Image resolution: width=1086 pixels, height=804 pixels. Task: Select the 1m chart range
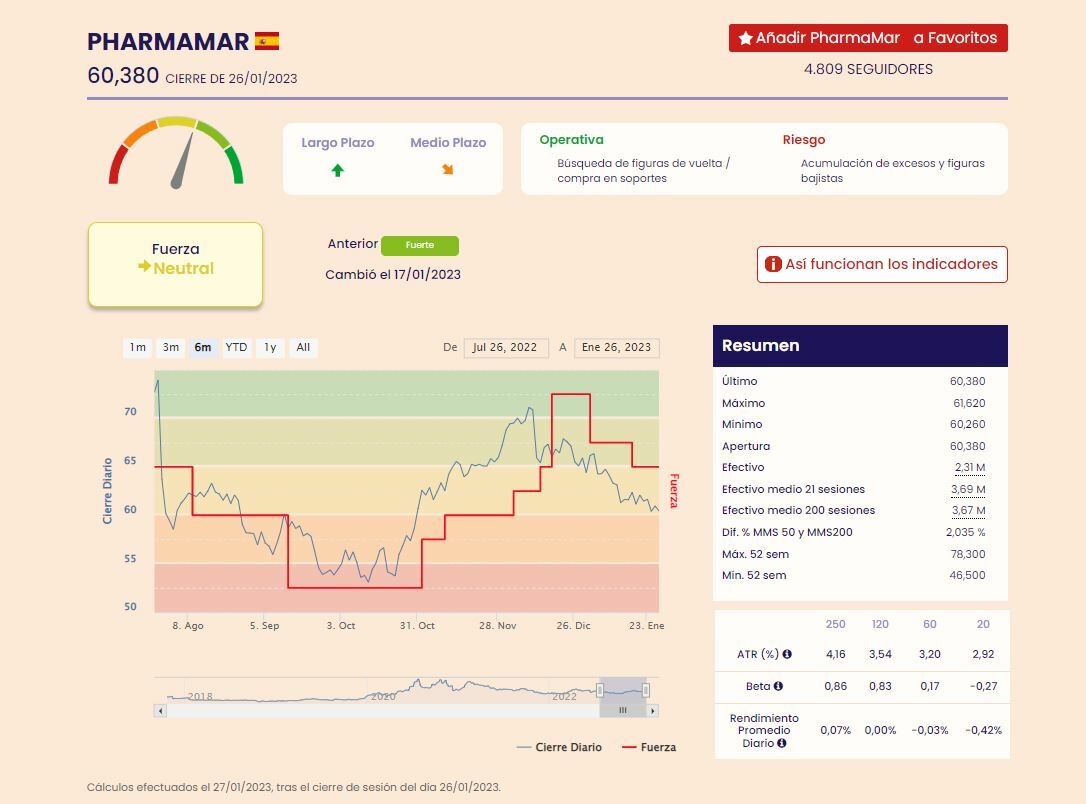click(x=138, y=347)
